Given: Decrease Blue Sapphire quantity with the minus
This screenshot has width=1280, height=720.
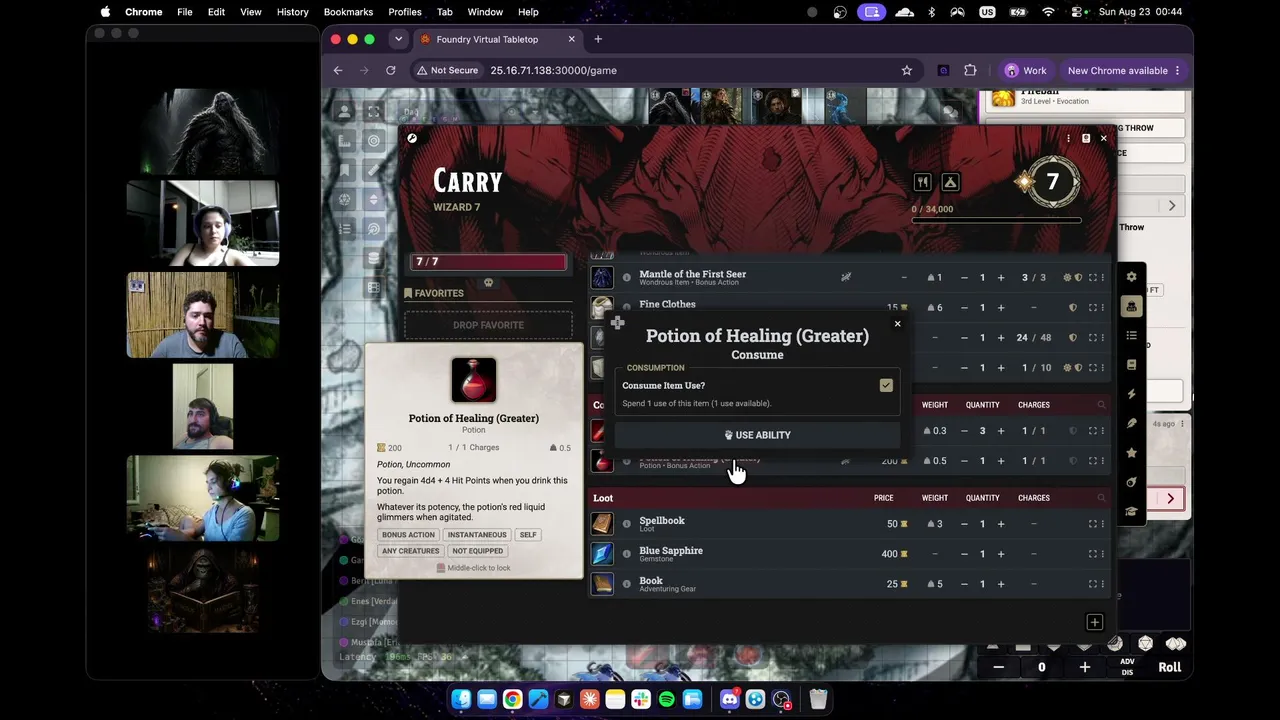Looking at the screenshot, I should (x=964, y=554).
